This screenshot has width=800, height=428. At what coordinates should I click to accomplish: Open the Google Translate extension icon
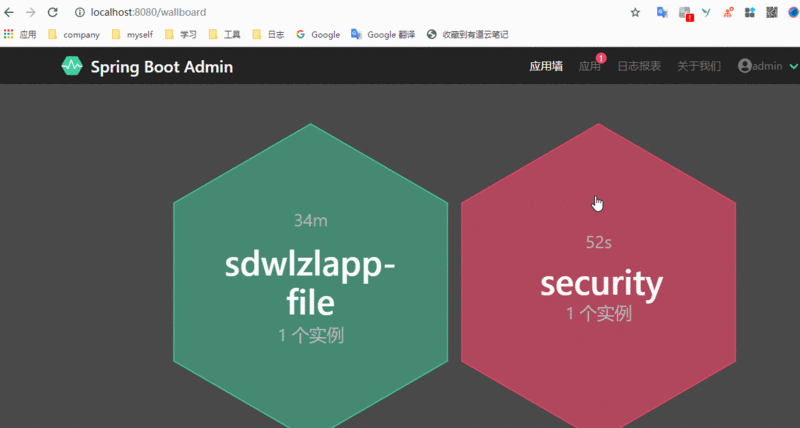(x=662, y=13)
